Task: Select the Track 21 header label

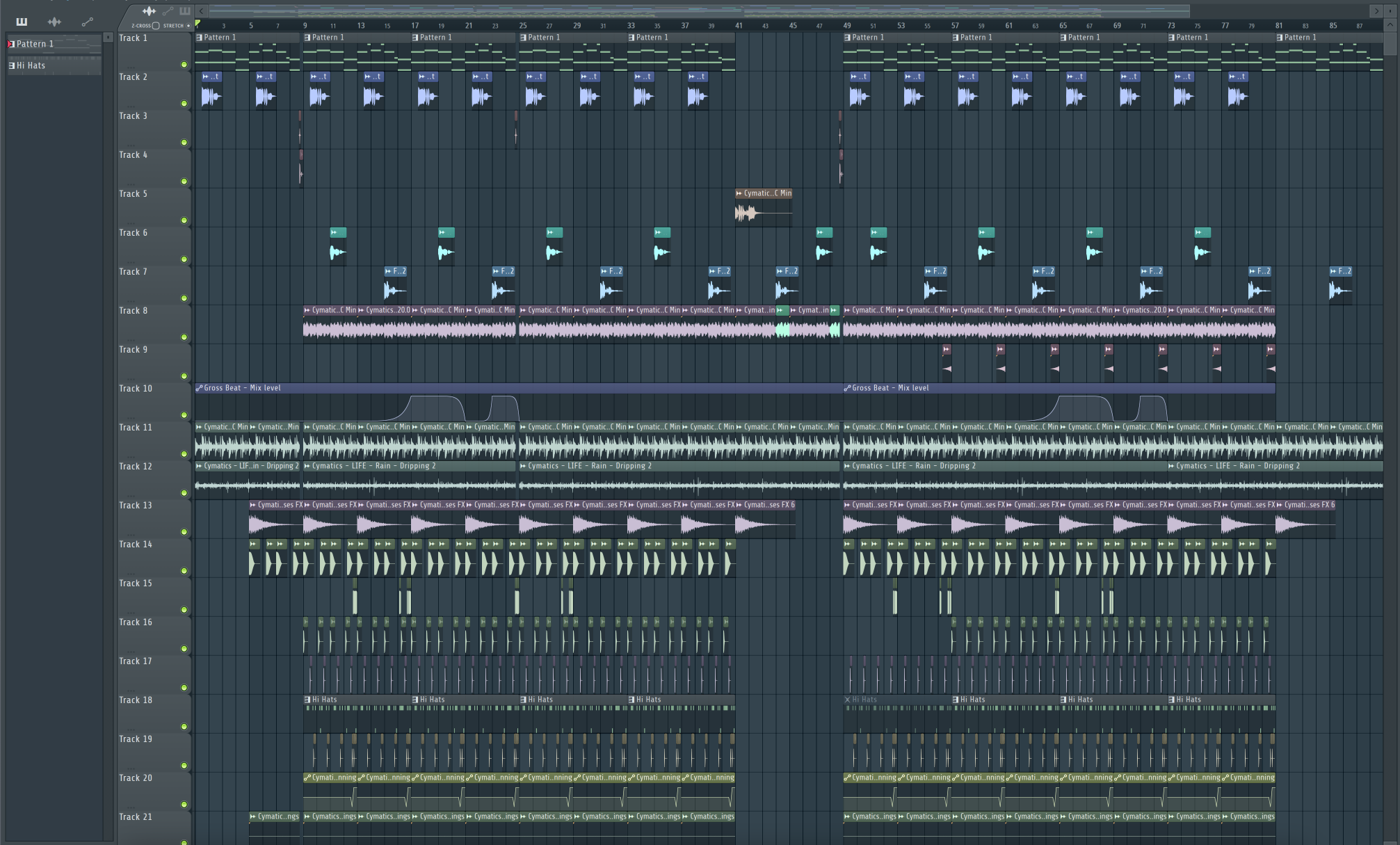Action: (135, 817)
